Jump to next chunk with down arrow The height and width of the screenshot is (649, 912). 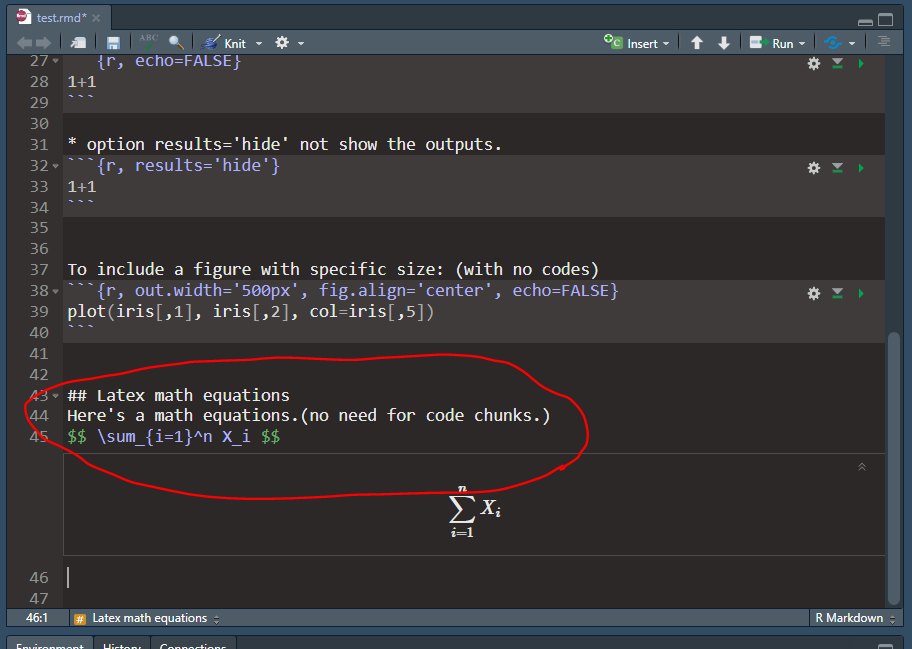[x=724, y=43]
